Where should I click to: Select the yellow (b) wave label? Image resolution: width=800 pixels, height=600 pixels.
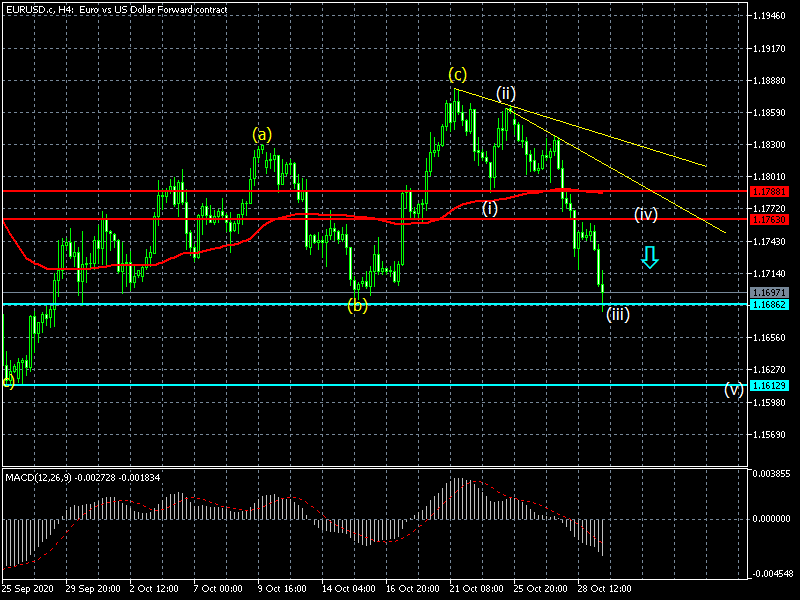pos(357,306)
